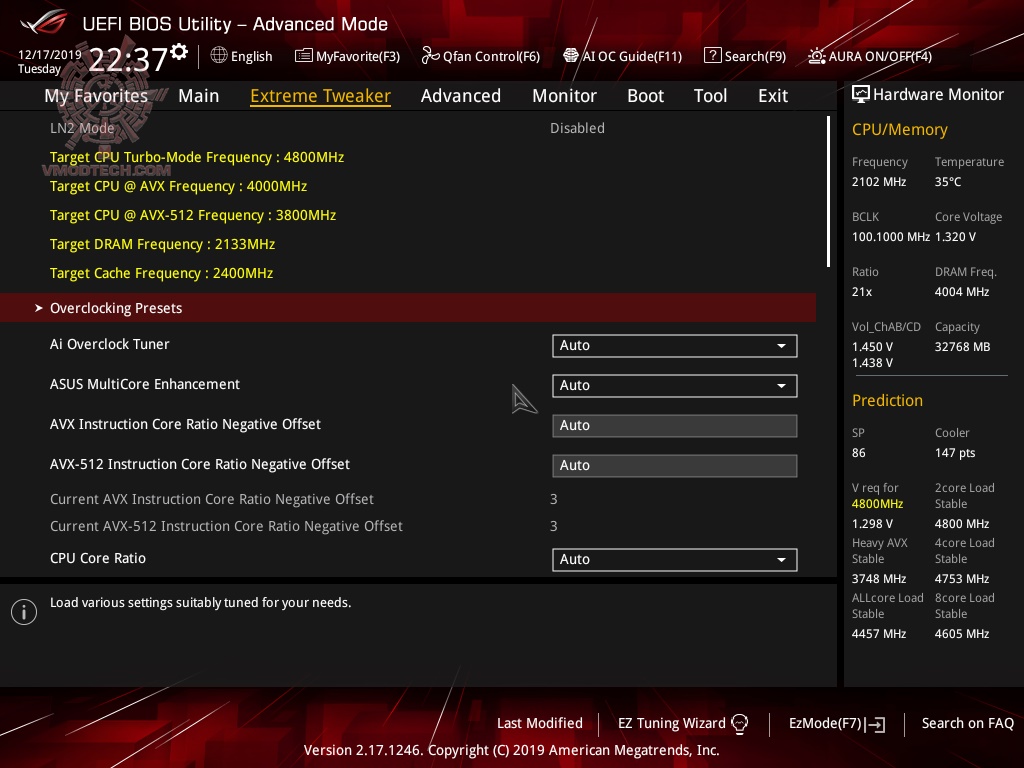
Task: Click the globe language icon
Action: [219, 56]
